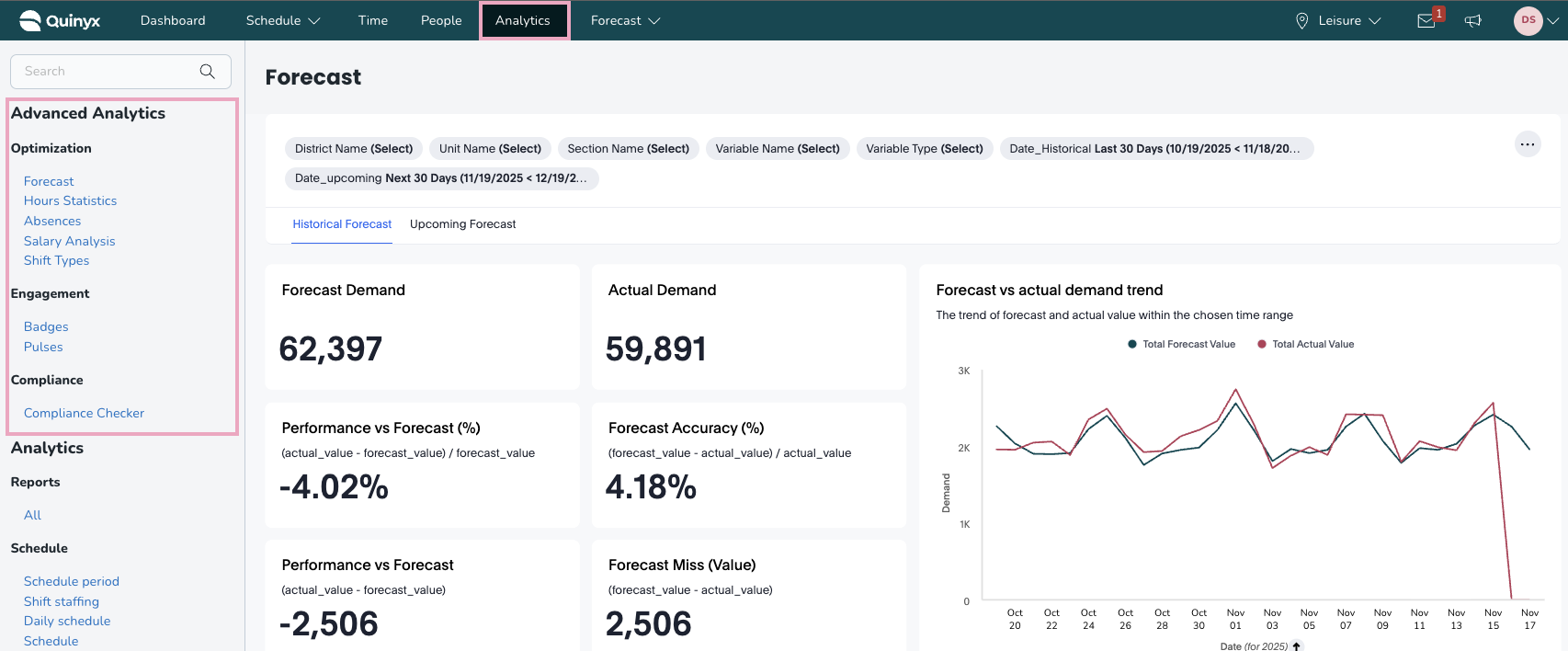This screenshot has width=1568, height=651.
Task: Switch to Upcoming Forecast tab
Action: tap(462, 224)
